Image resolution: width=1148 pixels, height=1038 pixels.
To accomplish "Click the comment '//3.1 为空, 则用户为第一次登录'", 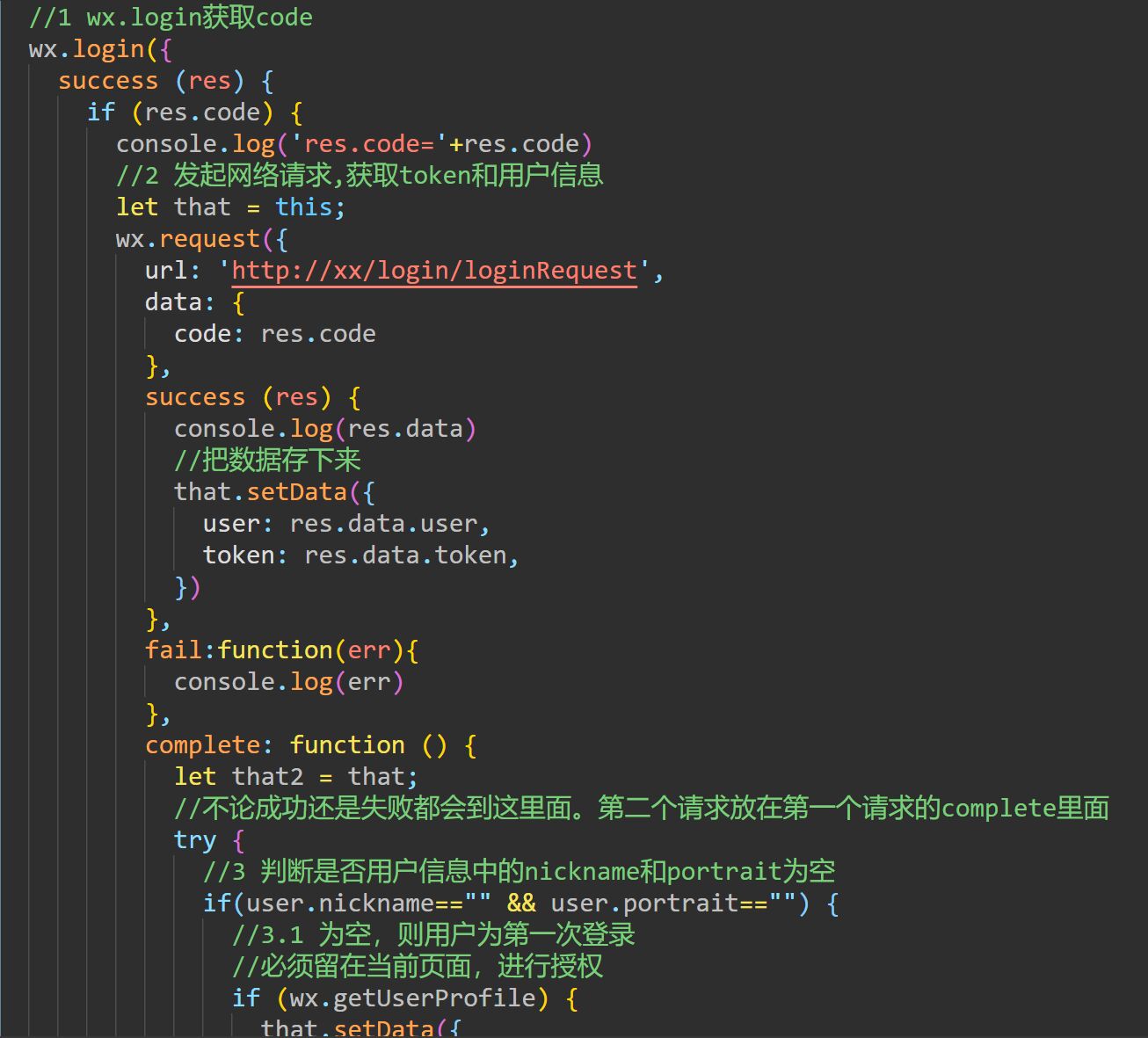I will 433,935.
